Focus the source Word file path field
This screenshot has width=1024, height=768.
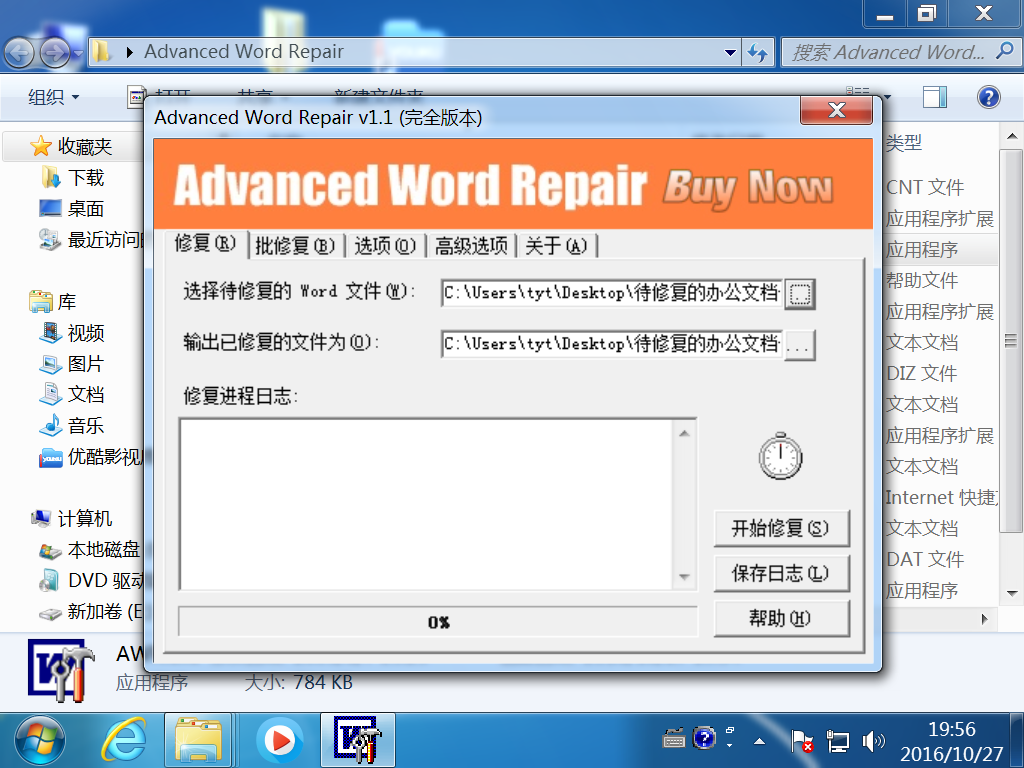coord(612,293)
